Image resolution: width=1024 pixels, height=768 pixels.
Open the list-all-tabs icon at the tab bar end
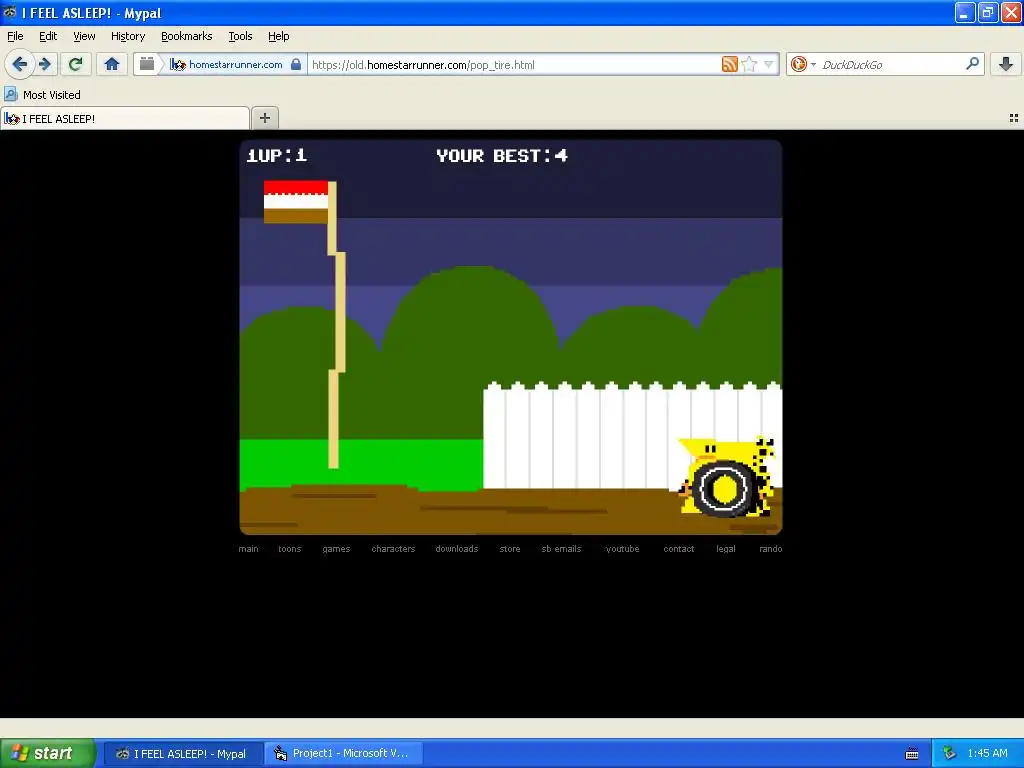coord(1014,118)
